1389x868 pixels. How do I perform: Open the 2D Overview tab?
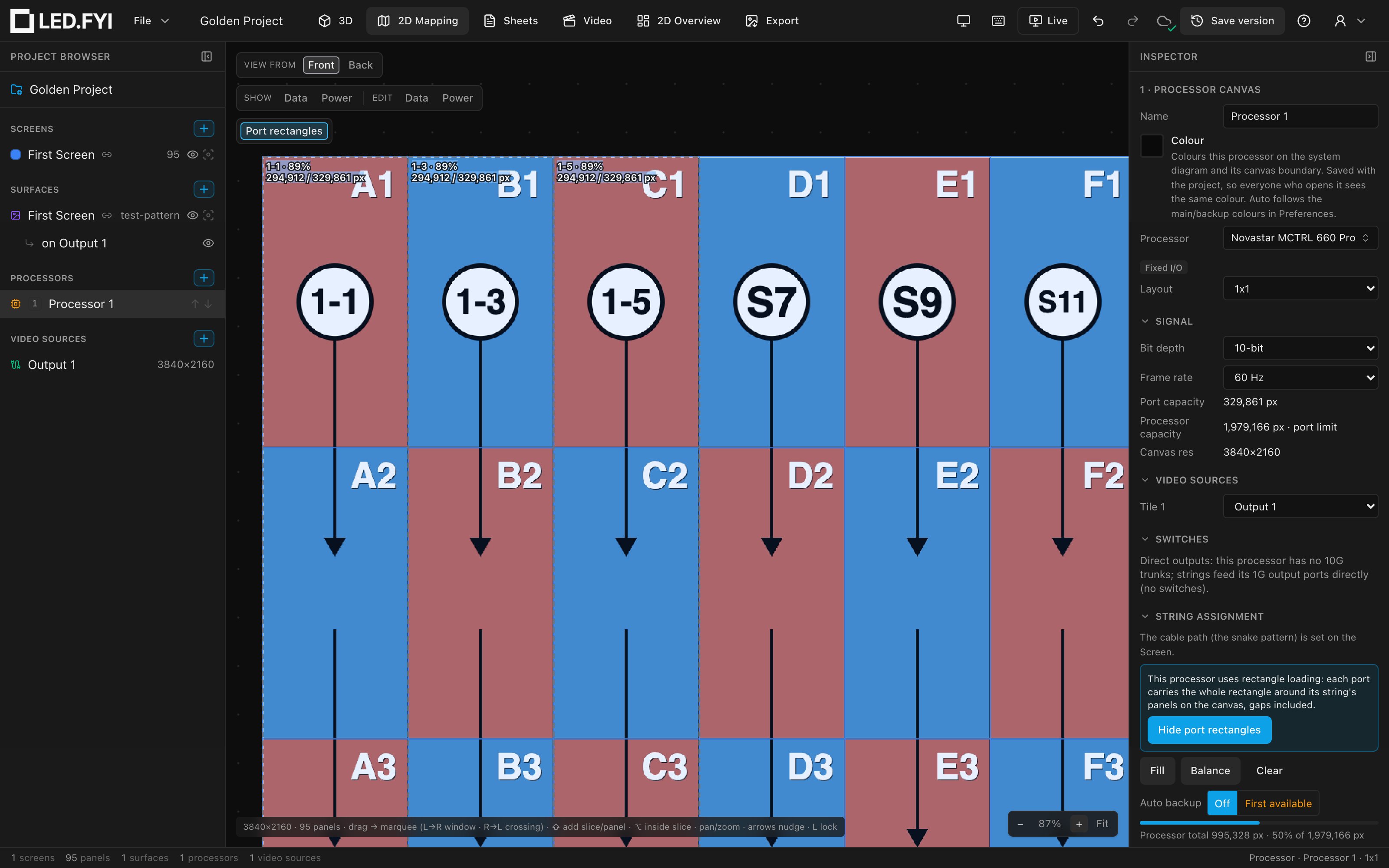click(678, 21)
